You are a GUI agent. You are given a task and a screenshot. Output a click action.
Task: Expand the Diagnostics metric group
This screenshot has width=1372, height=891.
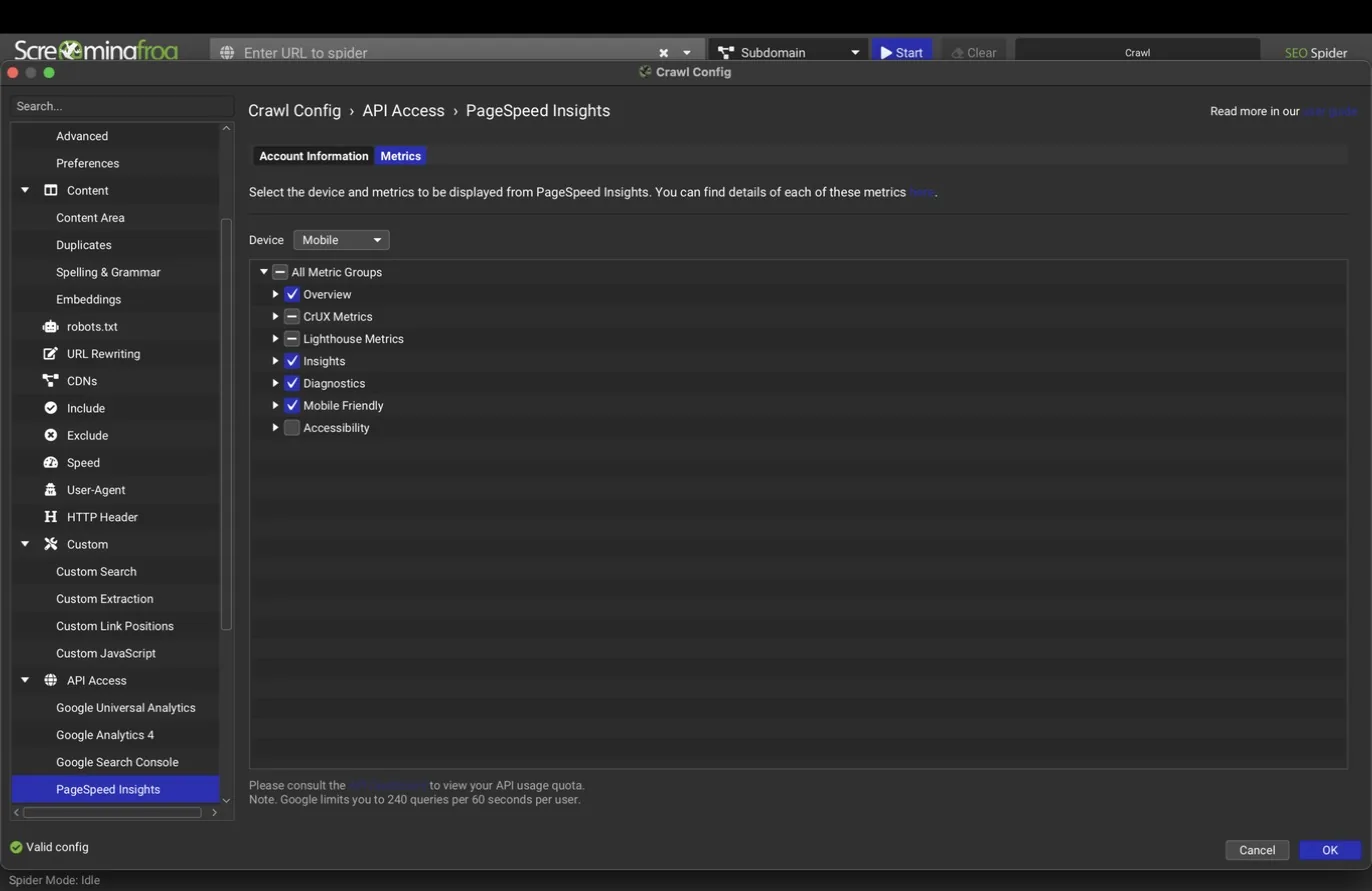tap(275, 383)
